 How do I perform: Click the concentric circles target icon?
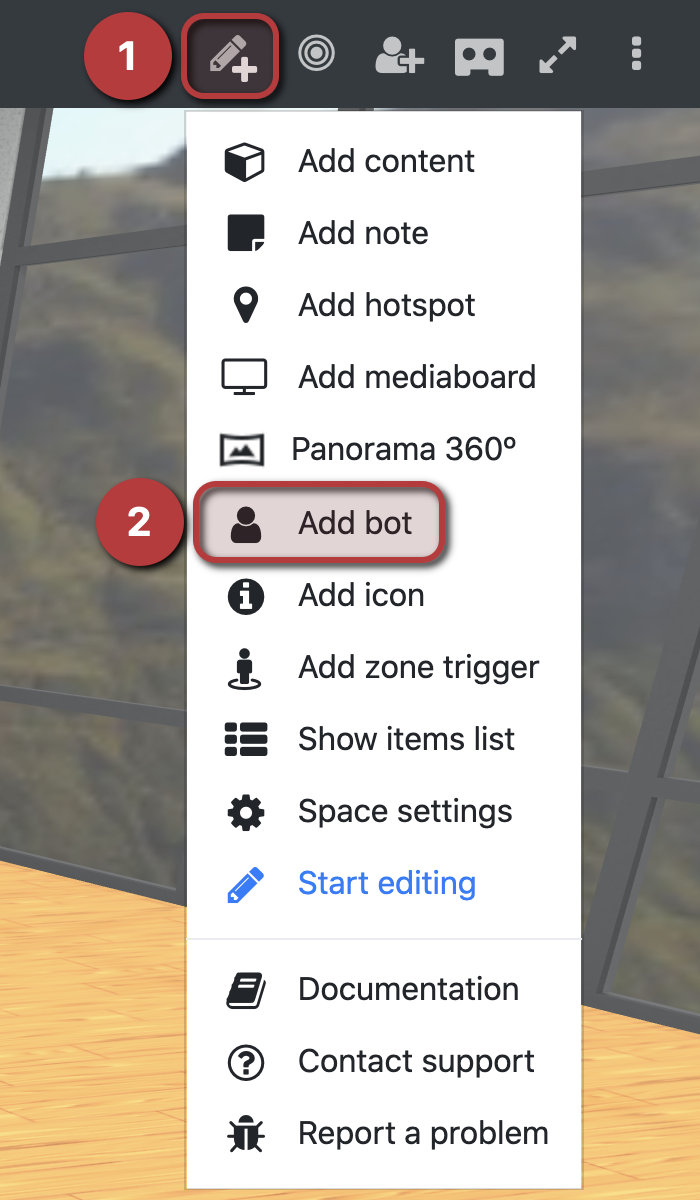[x=316, y=53]
